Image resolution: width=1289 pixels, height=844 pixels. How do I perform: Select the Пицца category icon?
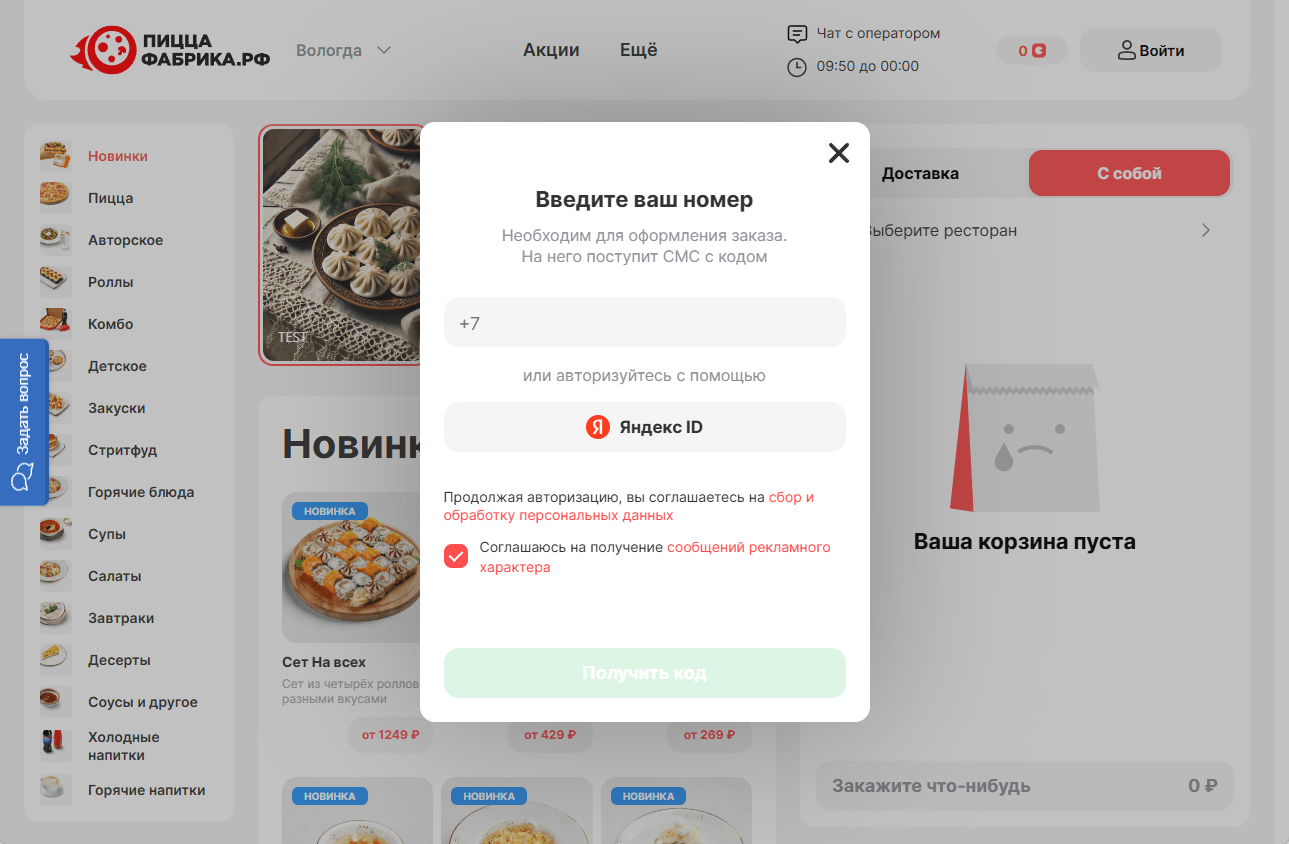55,198
